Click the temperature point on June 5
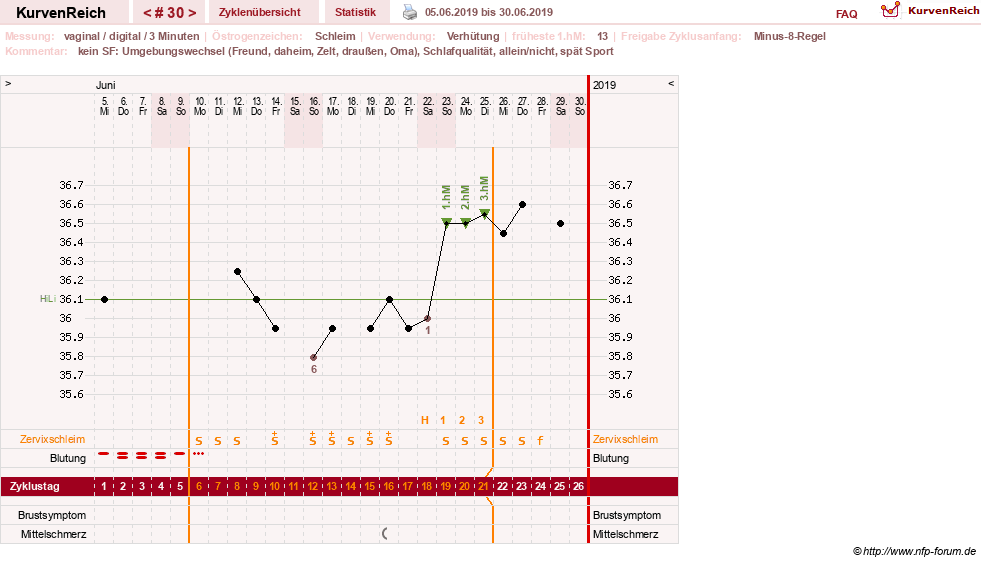Screen dimensions: 981x563 tap(104, 300)
